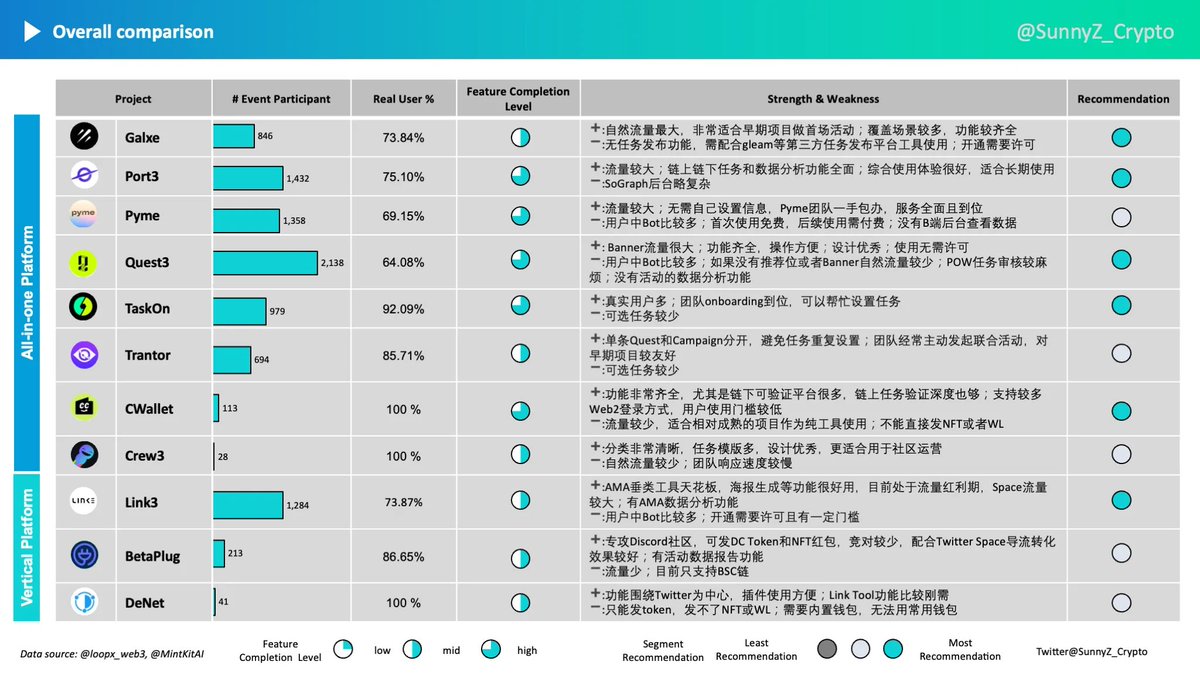Click Port3's recommendation circle
1200x675 pixels.
pyautogui.click(x=1122, y=177)
